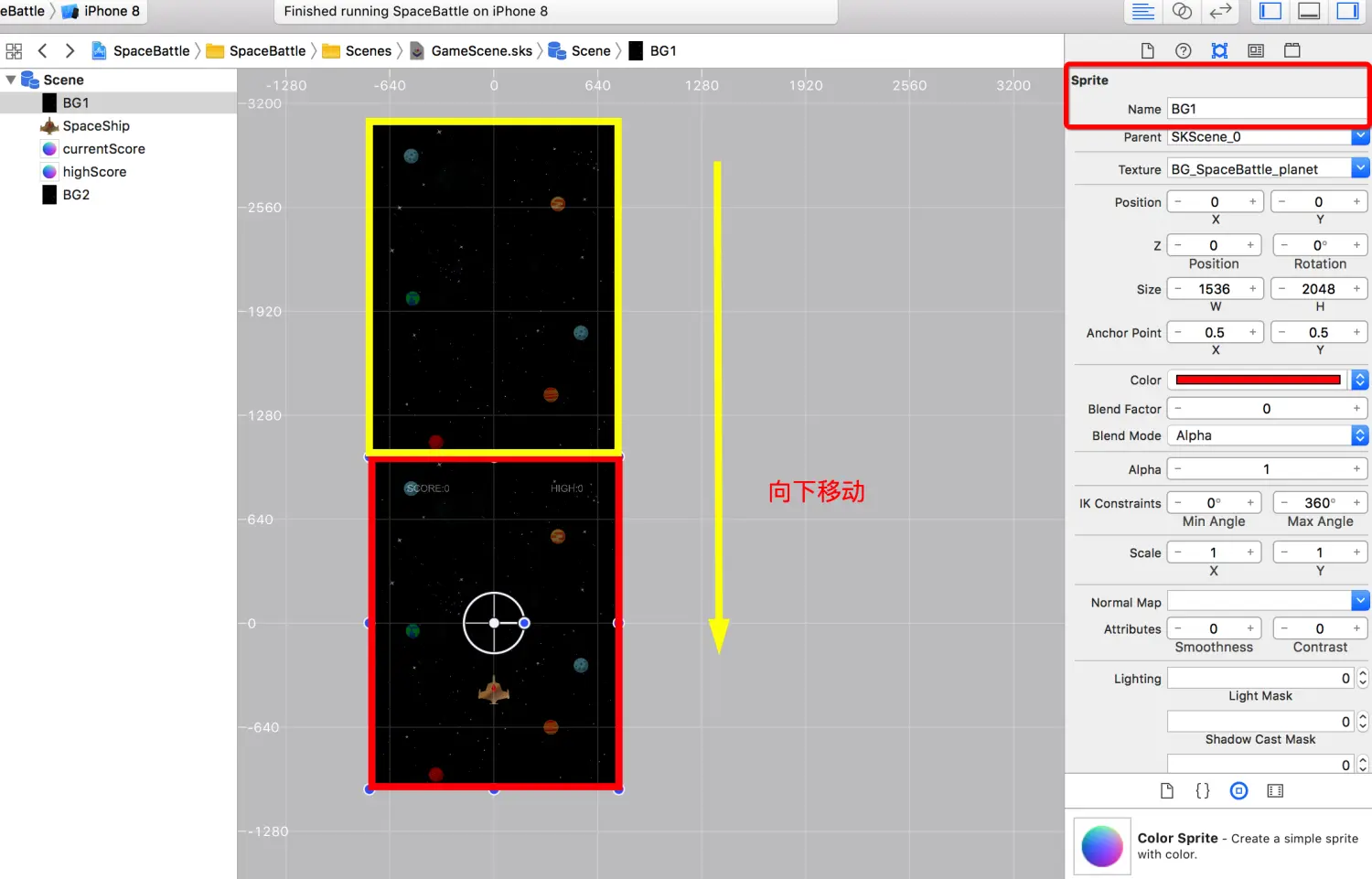Click the Texture field BG_SpaceBattle_planet
This screenshot has width=1372, height=879.
coord(1259,169)
